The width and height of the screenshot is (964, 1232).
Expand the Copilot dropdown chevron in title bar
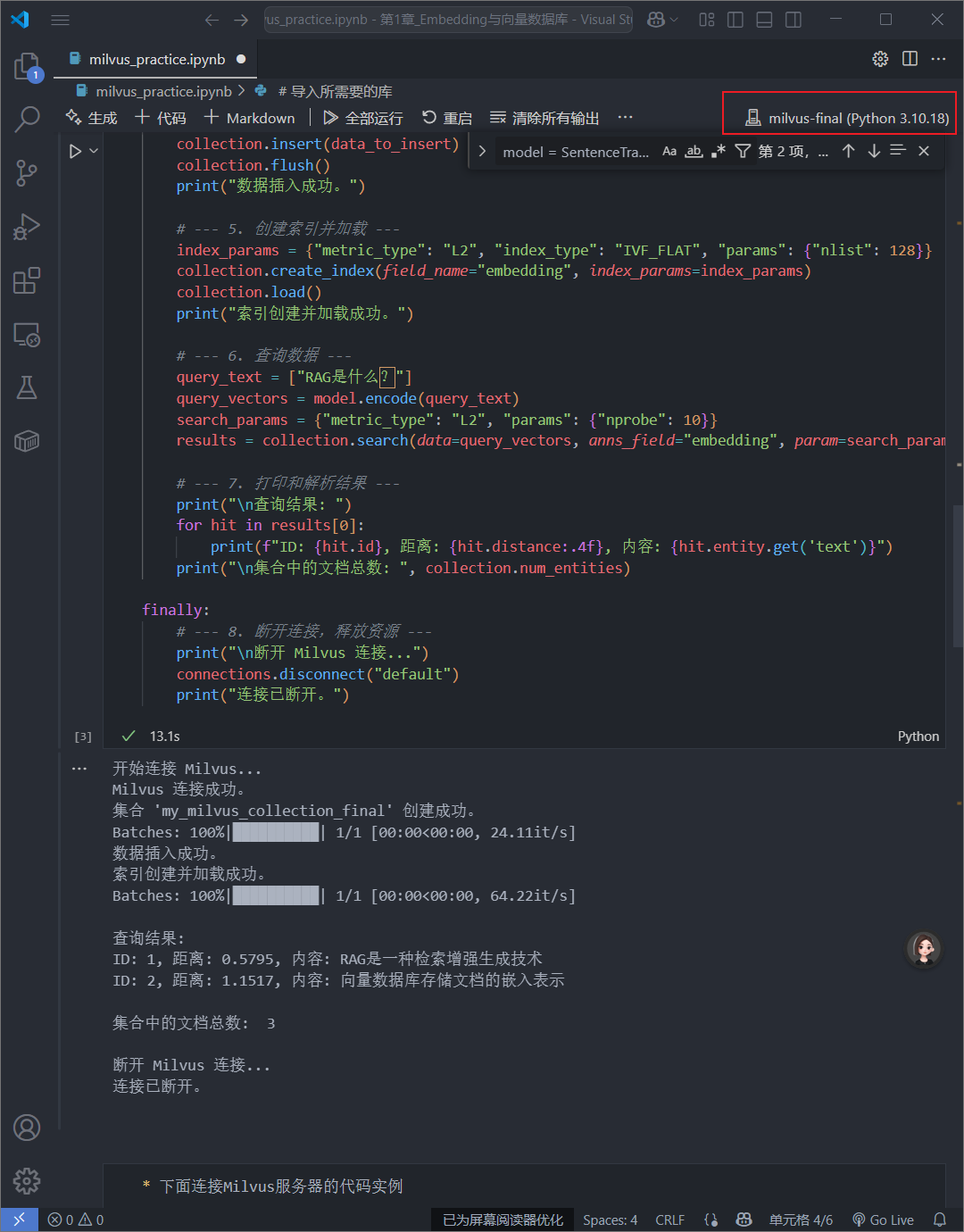point(674,20)
